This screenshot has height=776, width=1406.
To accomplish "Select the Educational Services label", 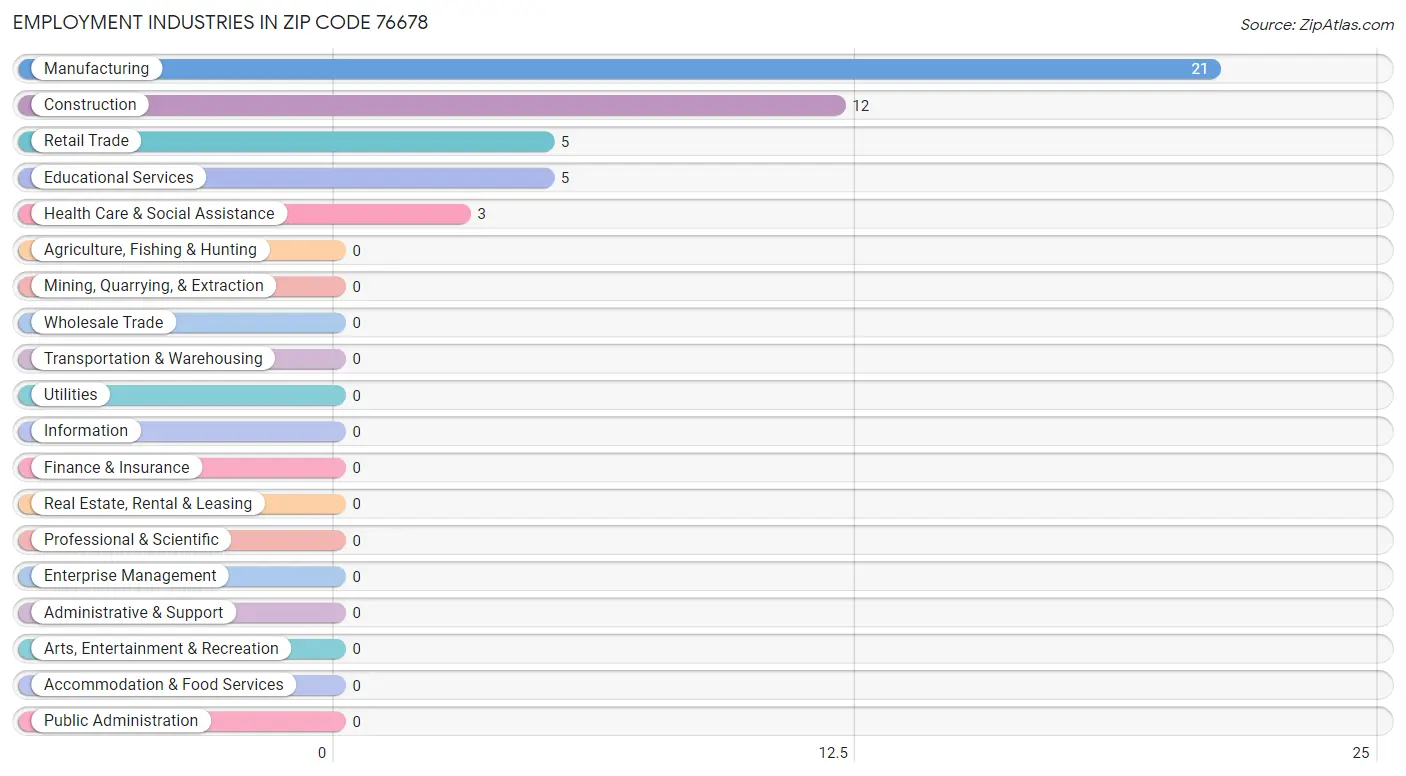I will click(x=118, y=177).
